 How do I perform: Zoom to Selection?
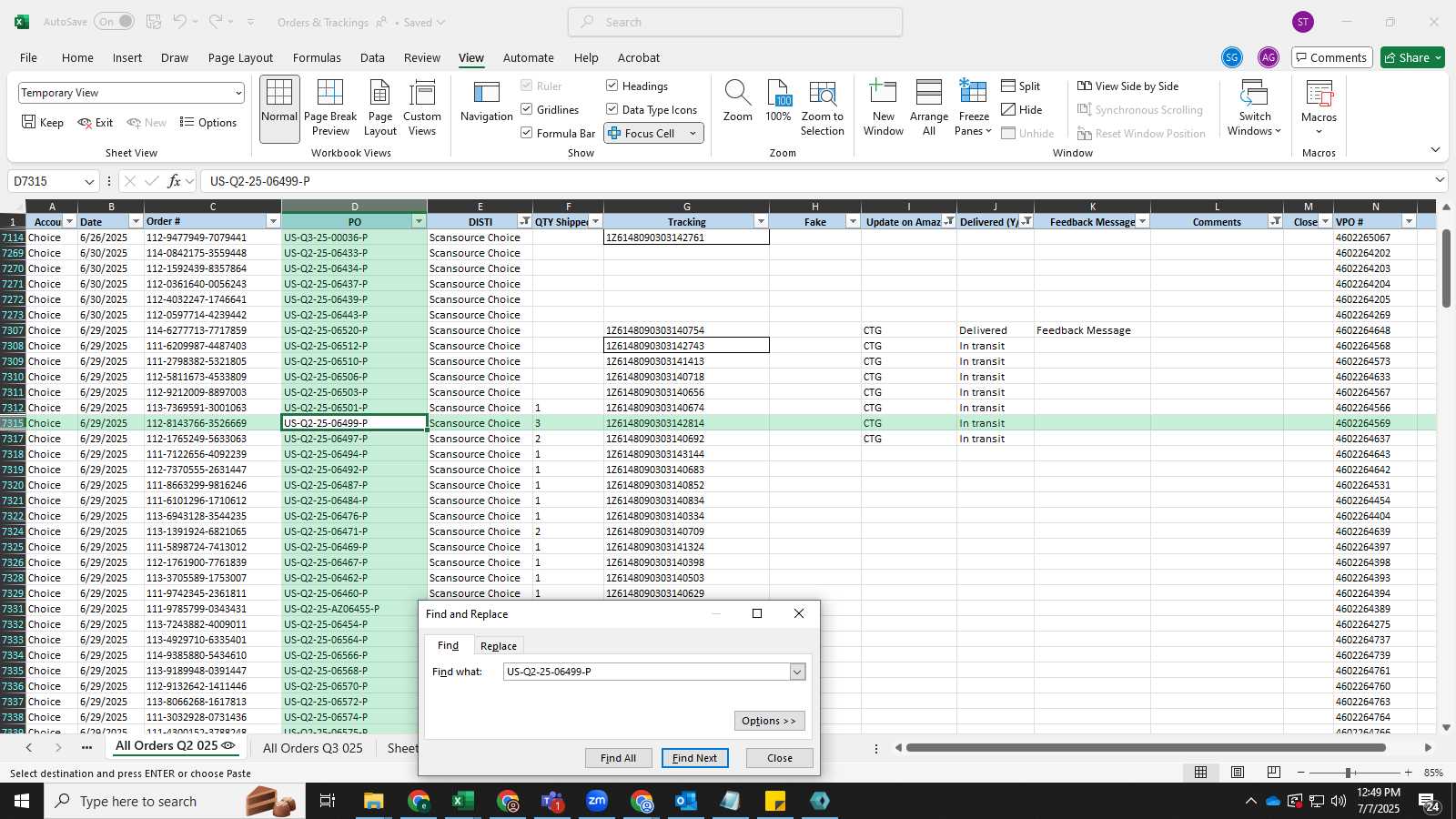pos(823,109)
